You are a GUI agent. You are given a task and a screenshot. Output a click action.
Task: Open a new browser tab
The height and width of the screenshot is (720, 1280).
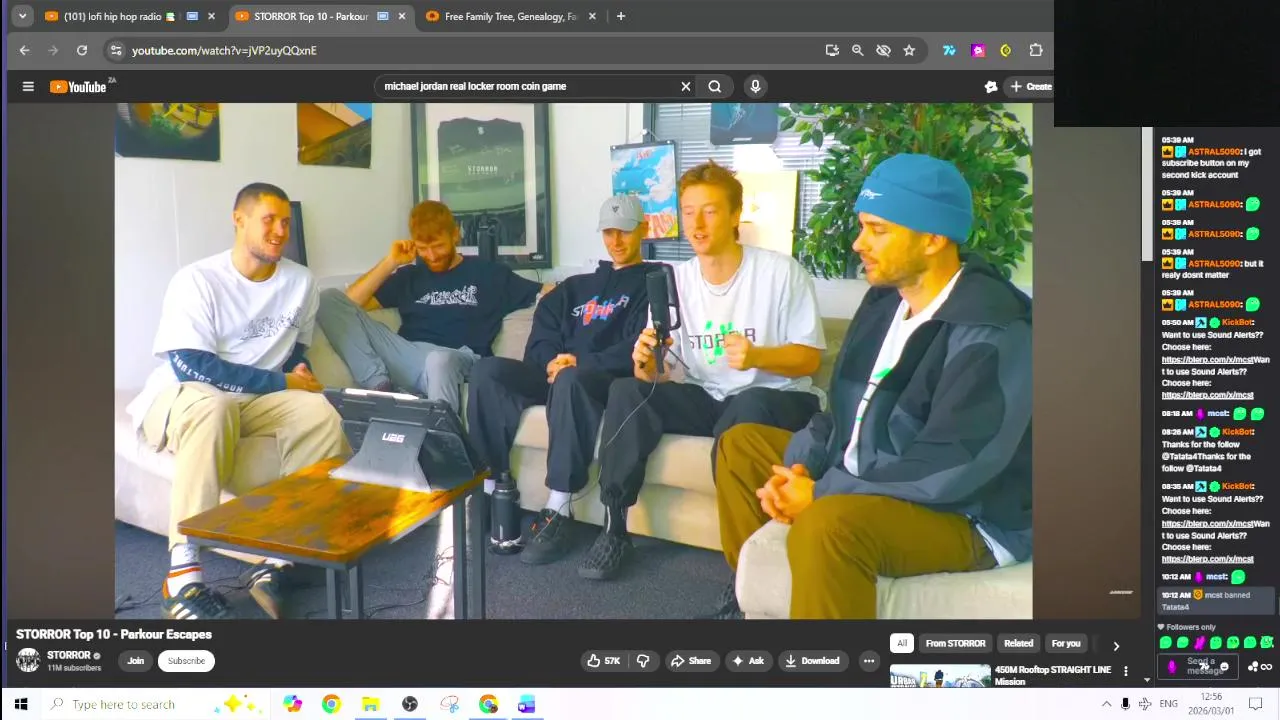coord(621,16)
